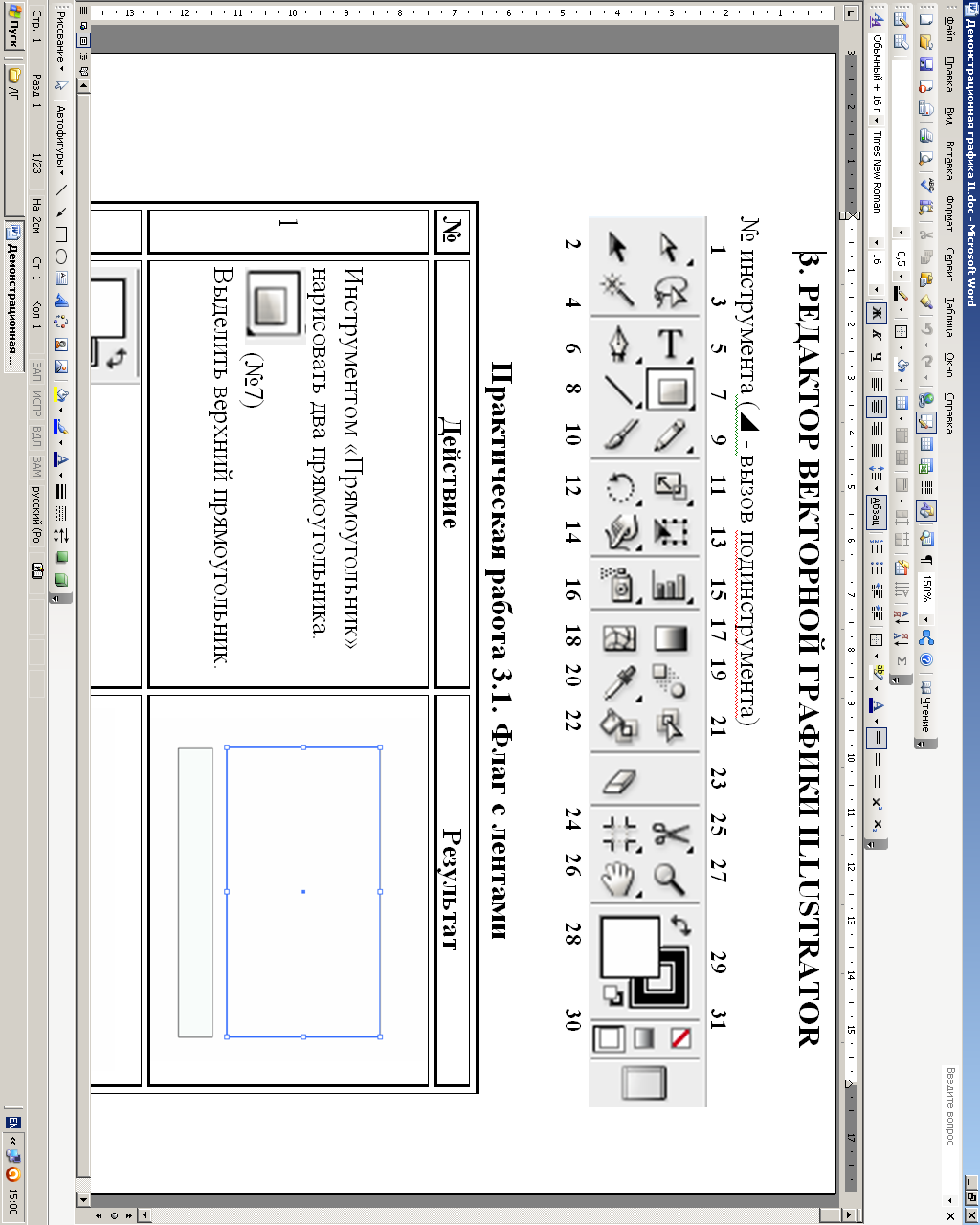Image resolution: width=980 pixels, height=1225 pixels.
Task: Click the Open folder toolbar icon
Action: pos(926,42)
